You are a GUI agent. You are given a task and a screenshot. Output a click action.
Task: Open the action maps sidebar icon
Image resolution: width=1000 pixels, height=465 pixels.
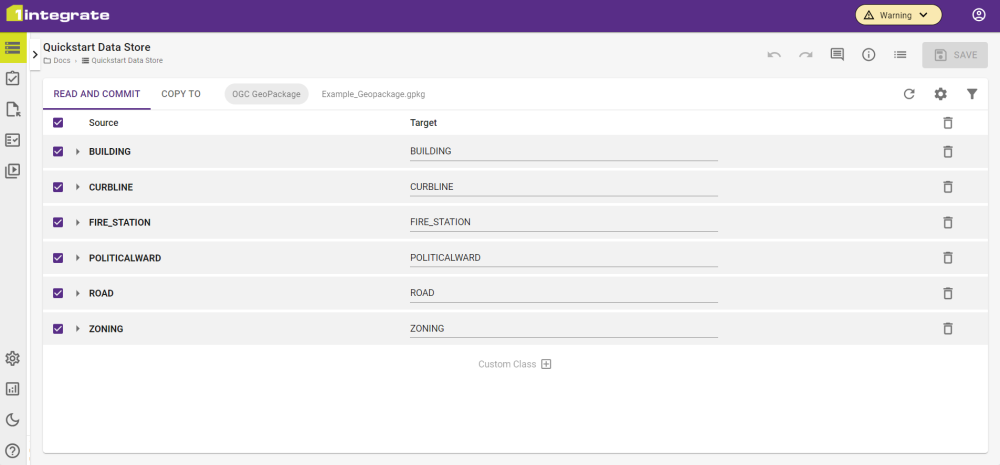tap(13, 140)
